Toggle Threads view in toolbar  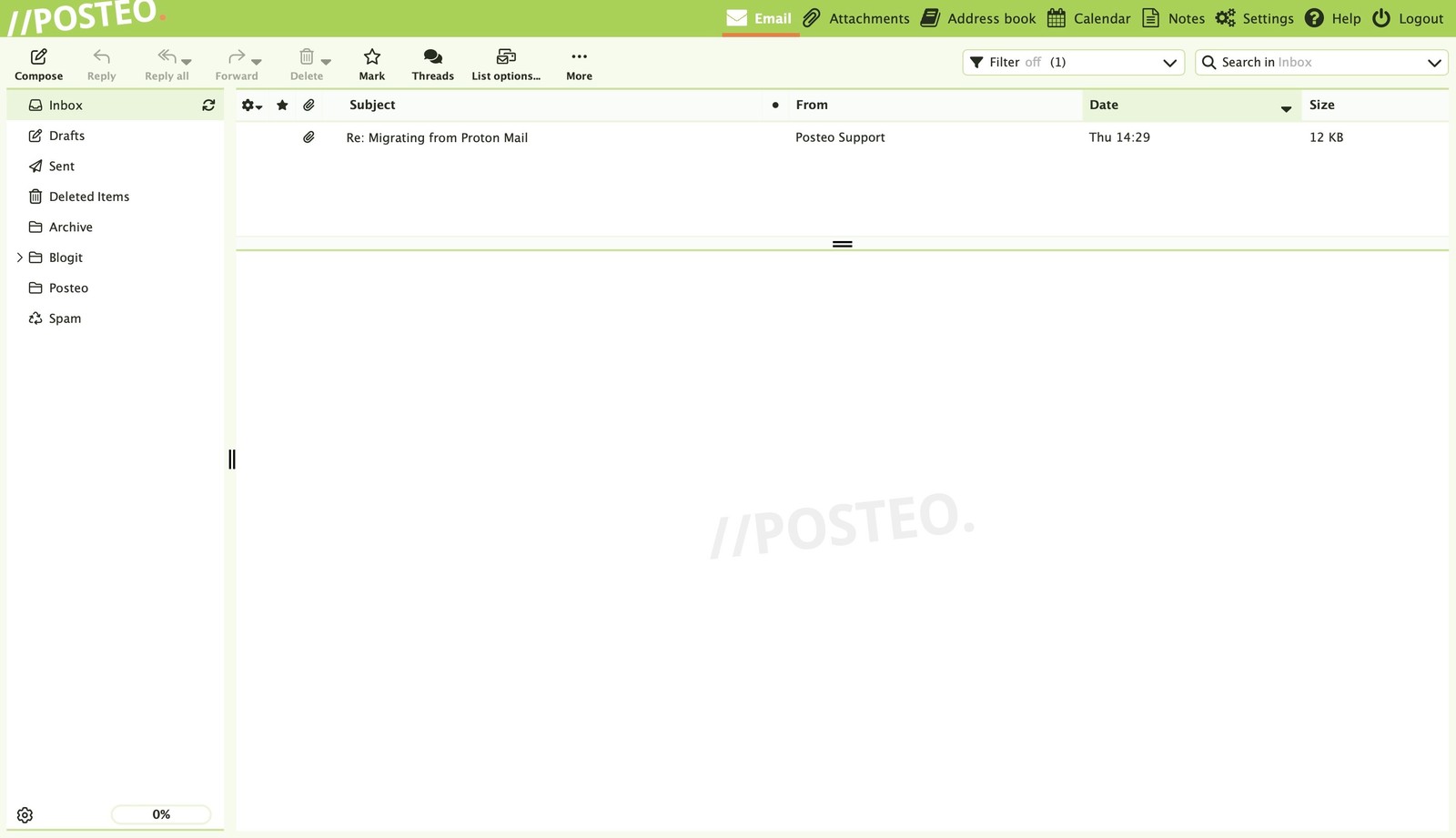pyautogui.click(x=432, y=65)
